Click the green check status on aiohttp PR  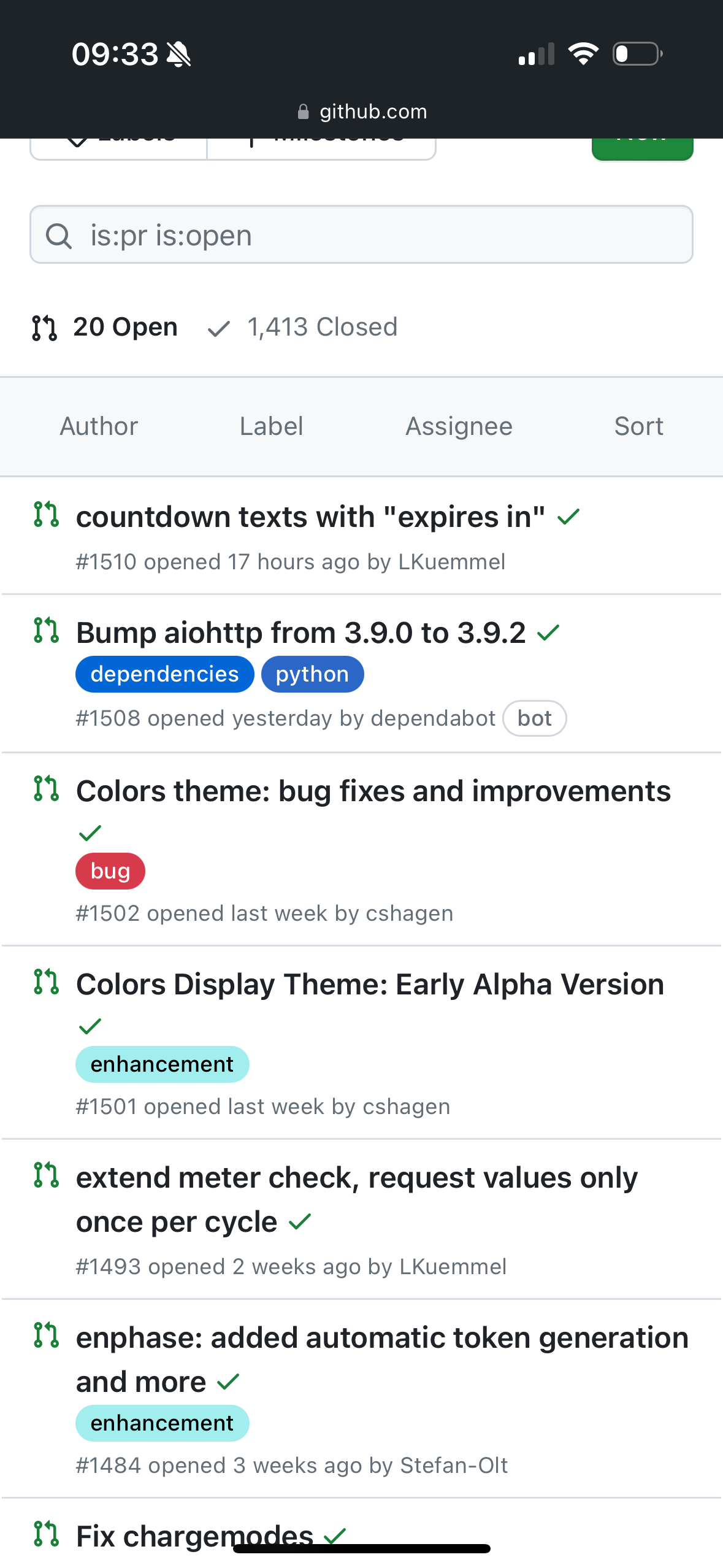548,632
